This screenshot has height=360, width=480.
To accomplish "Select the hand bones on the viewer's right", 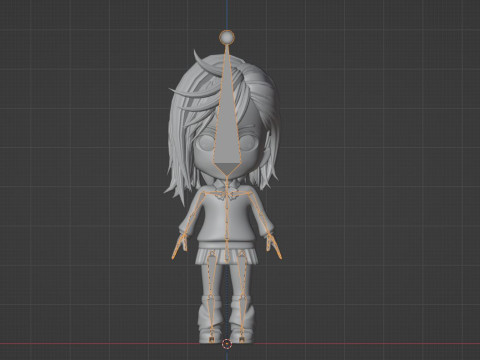I will coord(274,247).
